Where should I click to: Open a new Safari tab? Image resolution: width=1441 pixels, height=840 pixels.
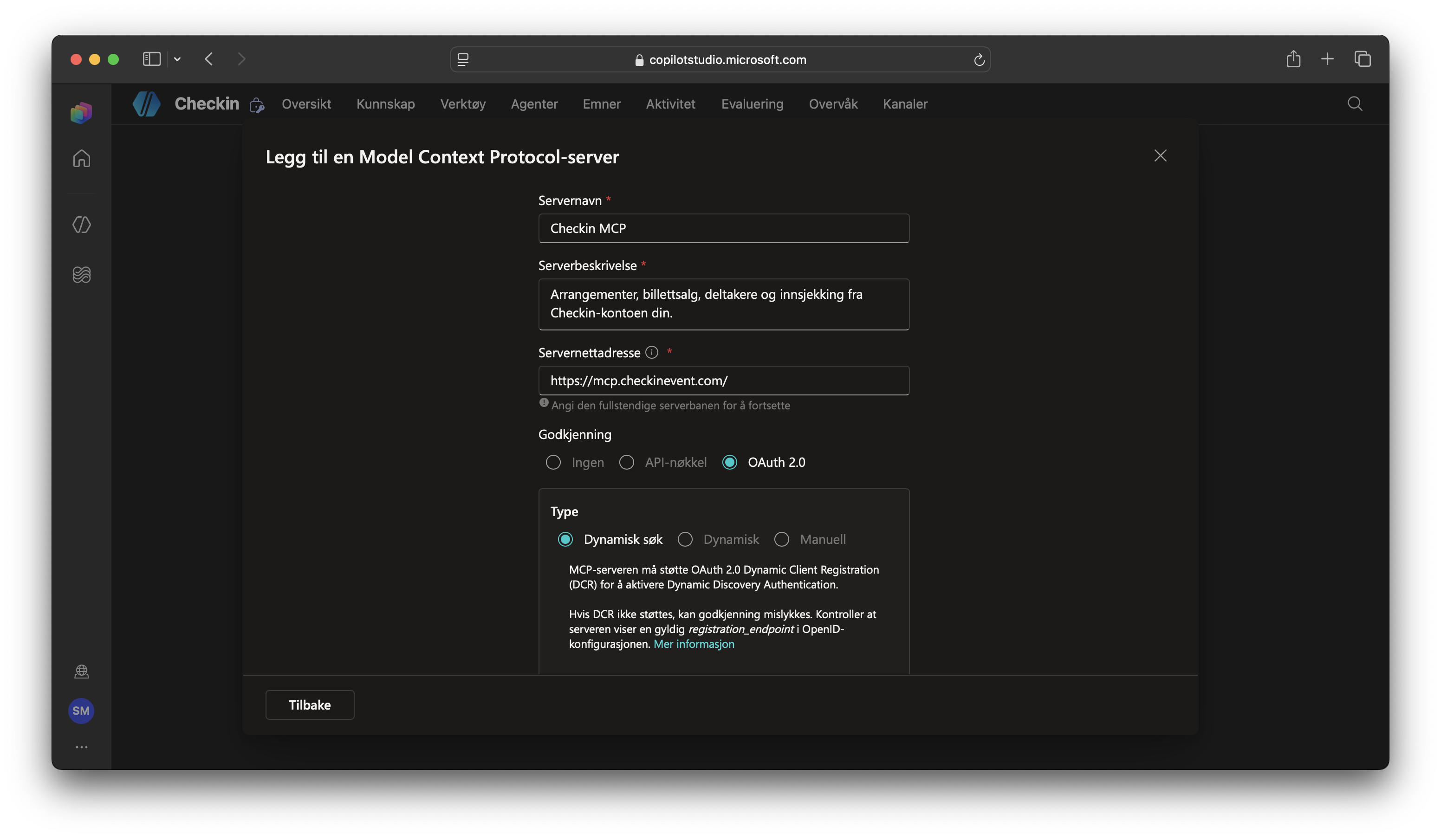[x=1327, y=59]
